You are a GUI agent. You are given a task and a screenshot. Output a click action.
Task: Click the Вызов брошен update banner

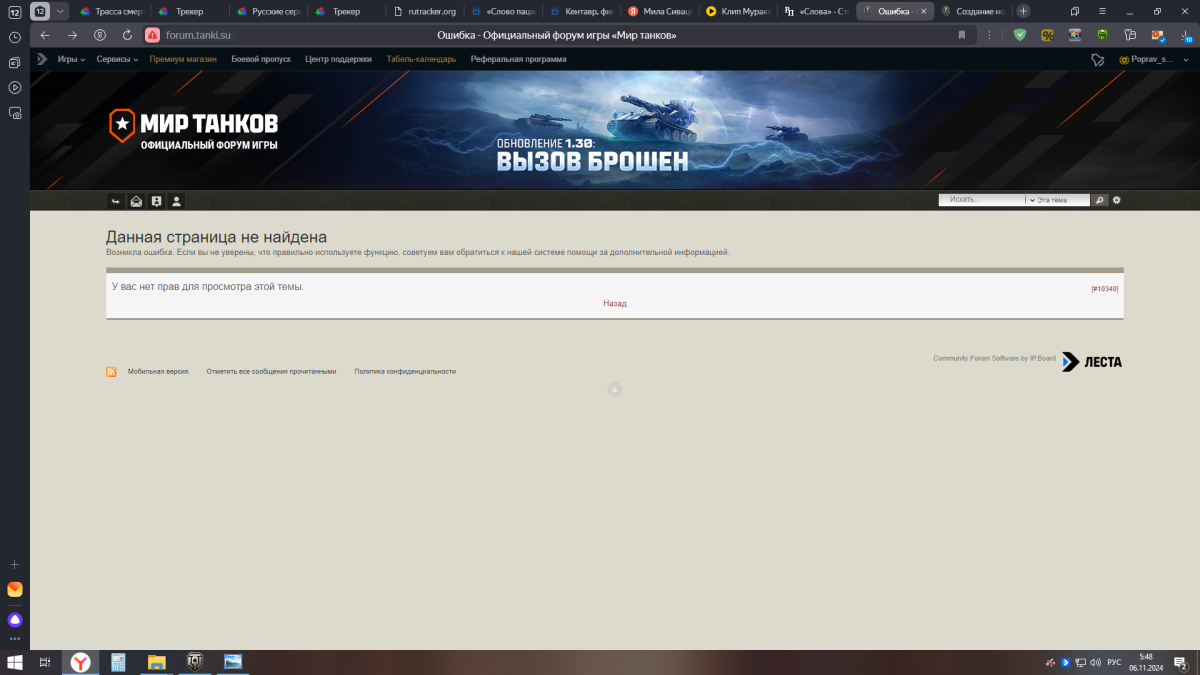coord(592,154)
